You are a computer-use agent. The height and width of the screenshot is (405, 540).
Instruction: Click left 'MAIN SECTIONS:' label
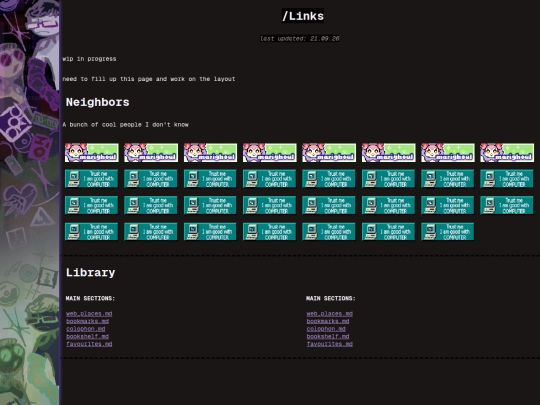[90, 298]
